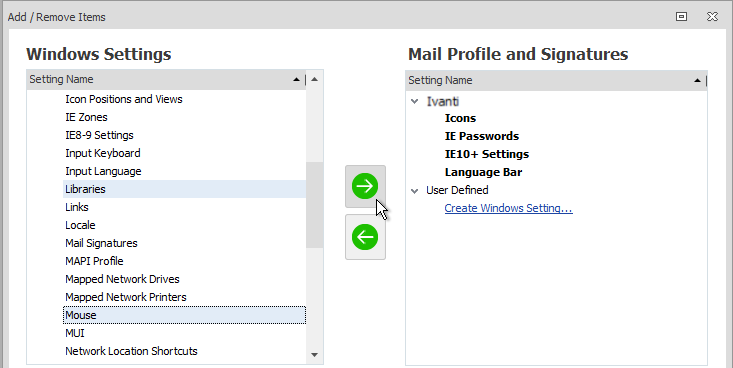Select Icon Positions and Views
The image size is (733, 368).
click(124, 99)
